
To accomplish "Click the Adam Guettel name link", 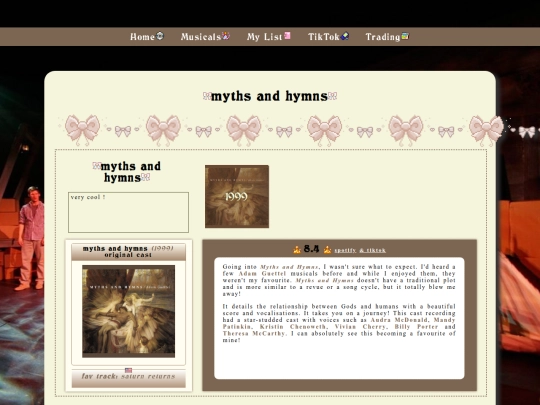I will (x=262, y=273).
